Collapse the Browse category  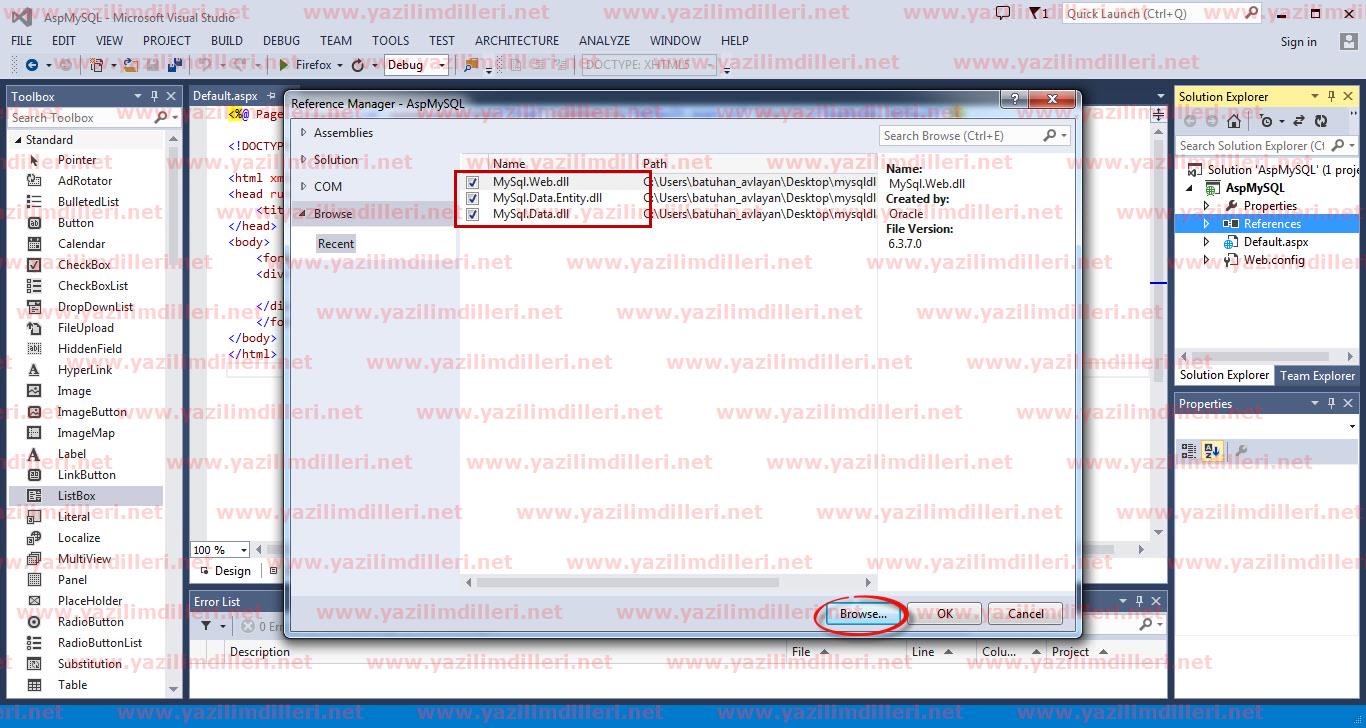click(x=303, y=214)
